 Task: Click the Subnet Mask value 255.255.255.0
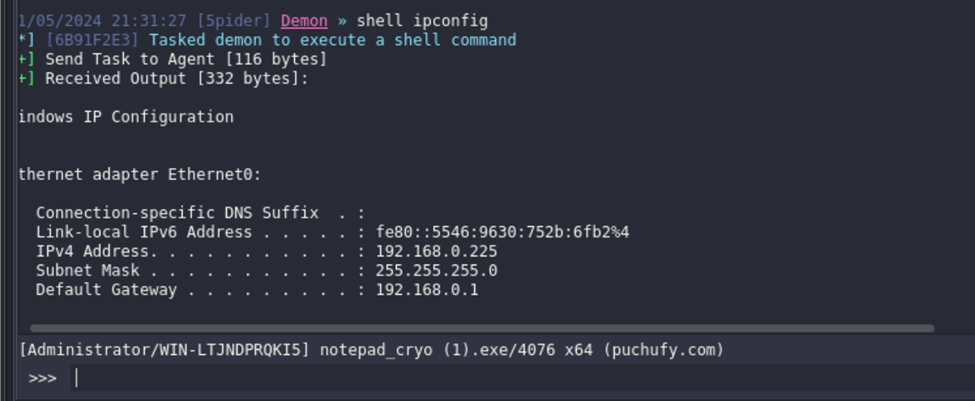point(436,271)
